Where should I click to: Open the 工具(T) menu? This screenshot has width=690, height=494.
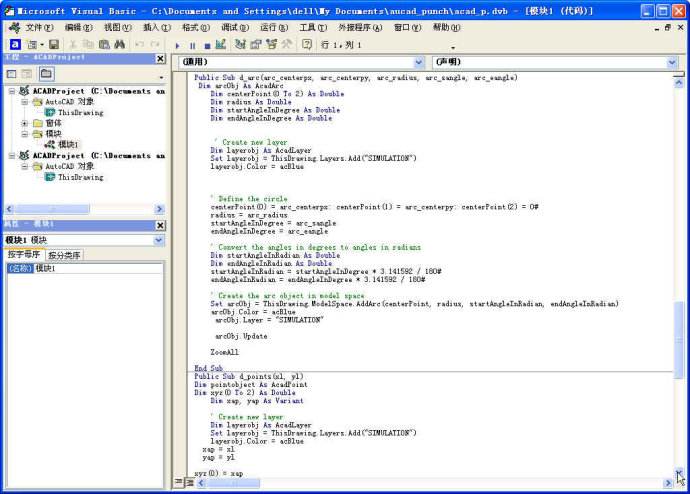[x=313, y=28]
